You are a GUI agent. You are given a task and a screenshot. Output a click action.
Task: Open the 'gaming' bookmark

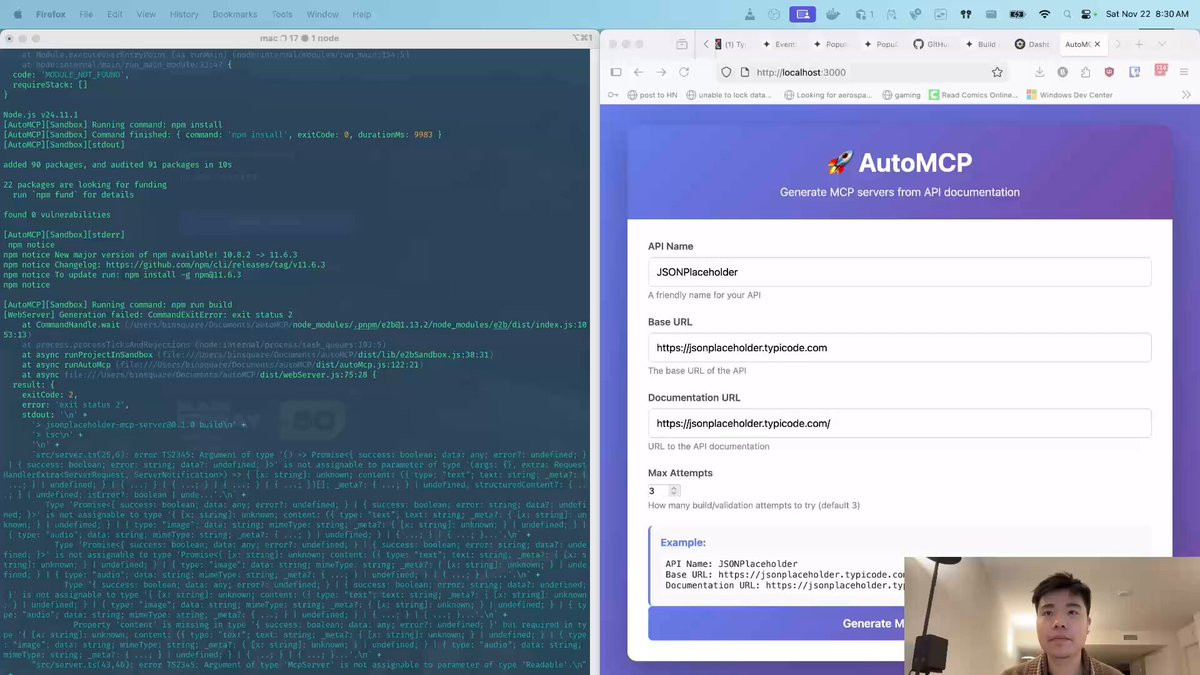pos(901,95)
